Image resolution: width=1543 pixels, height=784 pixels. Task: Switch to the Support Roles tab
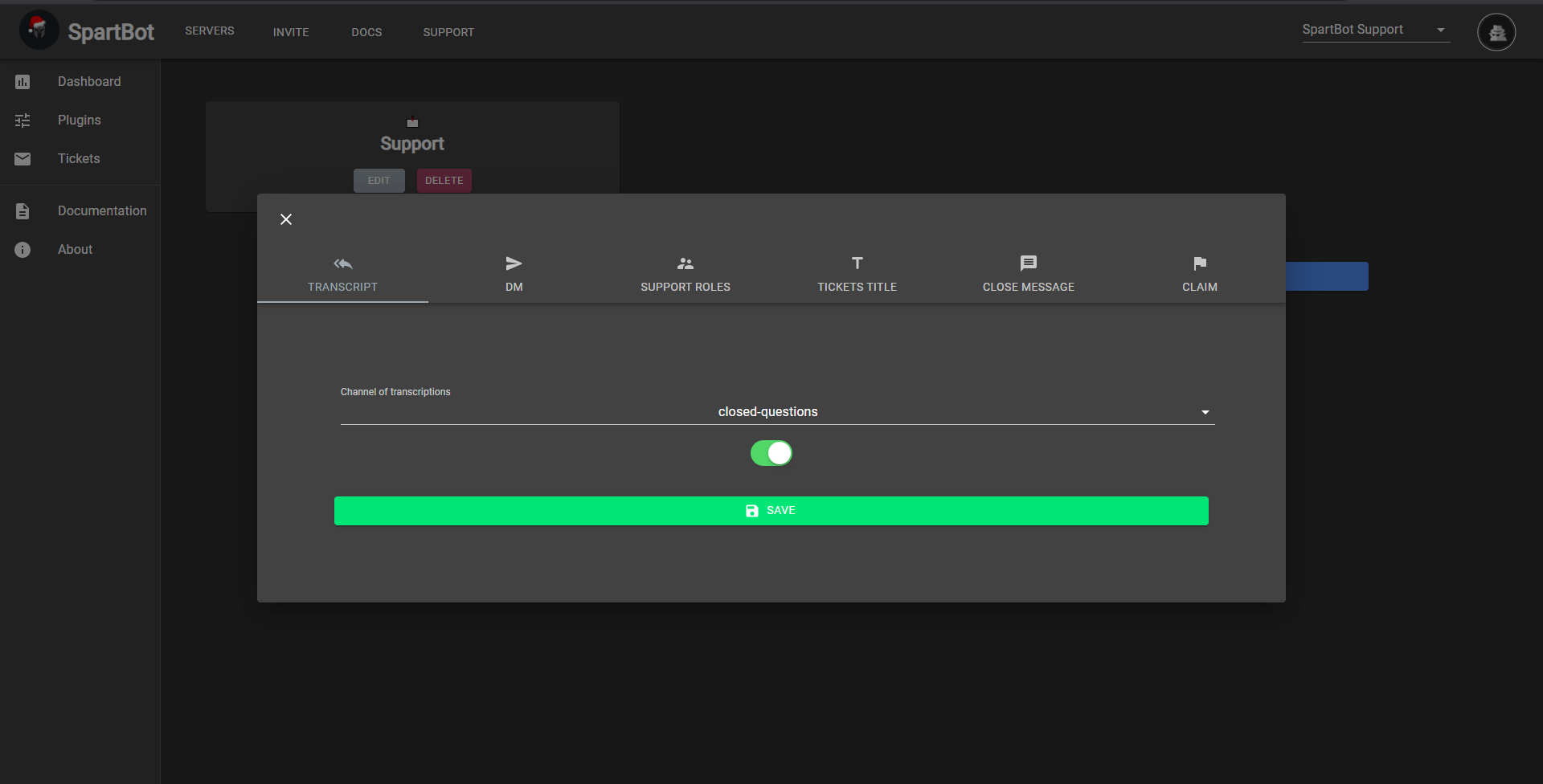685,274
